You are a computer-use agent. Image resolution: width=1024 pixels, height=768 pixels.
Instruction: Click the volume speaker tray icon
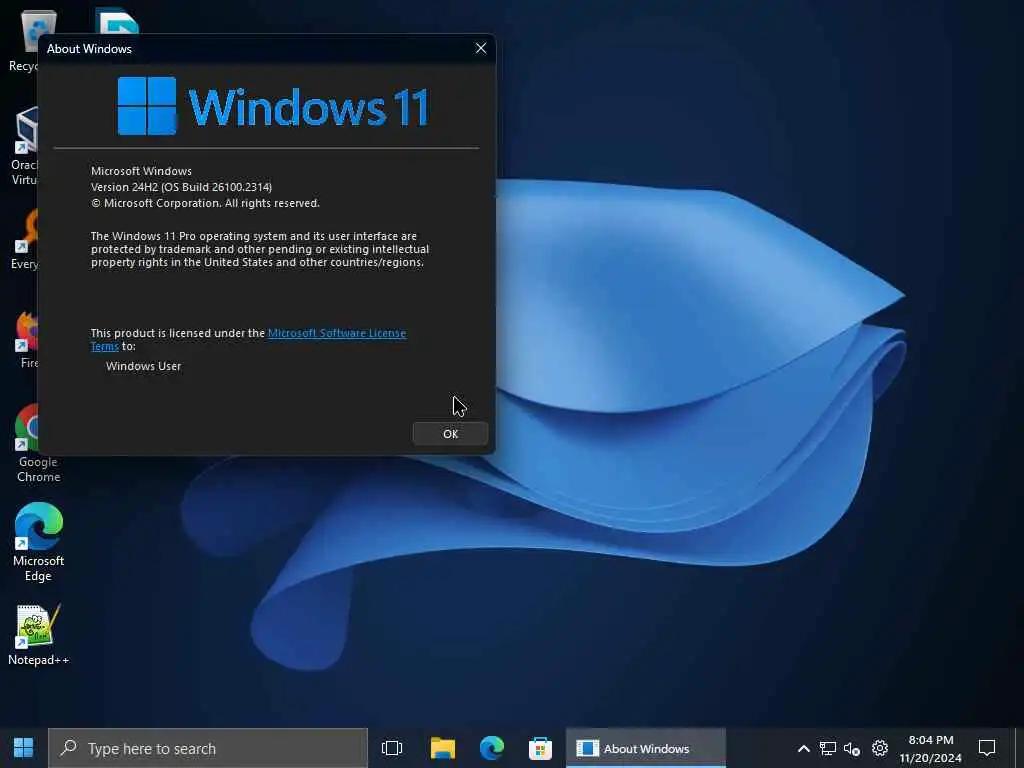click(852, 748)
